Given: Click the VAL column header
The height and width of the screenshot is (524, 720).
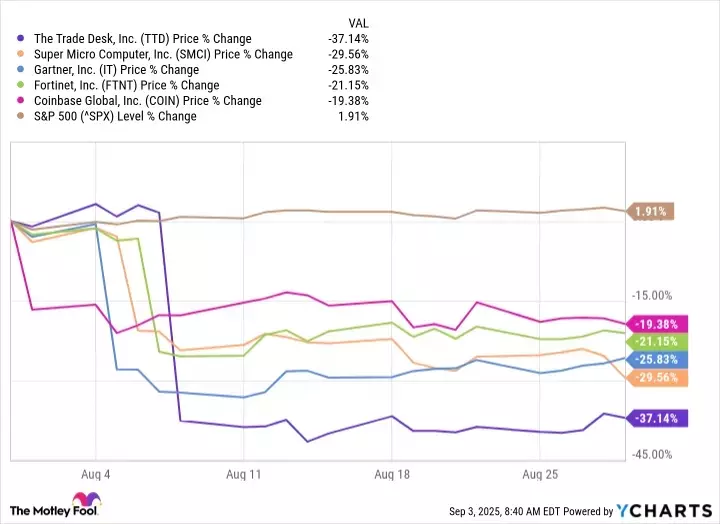Looking at the screenshot, I should tap(357, 20).
